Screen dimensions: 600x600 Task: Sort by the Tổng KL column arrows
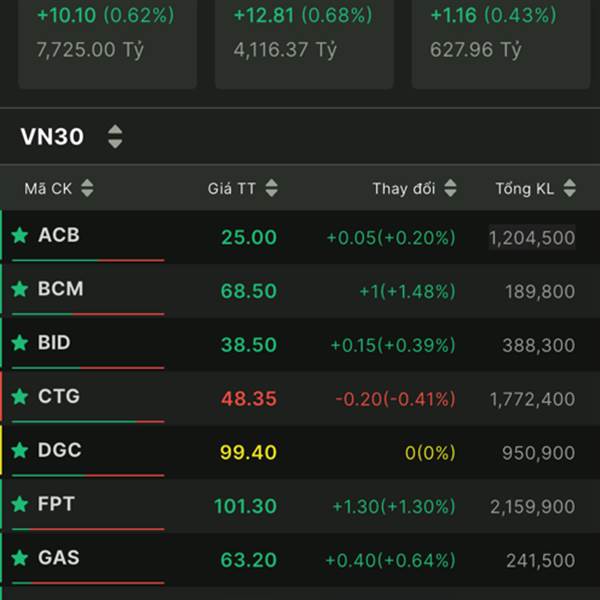coord(570,188)
